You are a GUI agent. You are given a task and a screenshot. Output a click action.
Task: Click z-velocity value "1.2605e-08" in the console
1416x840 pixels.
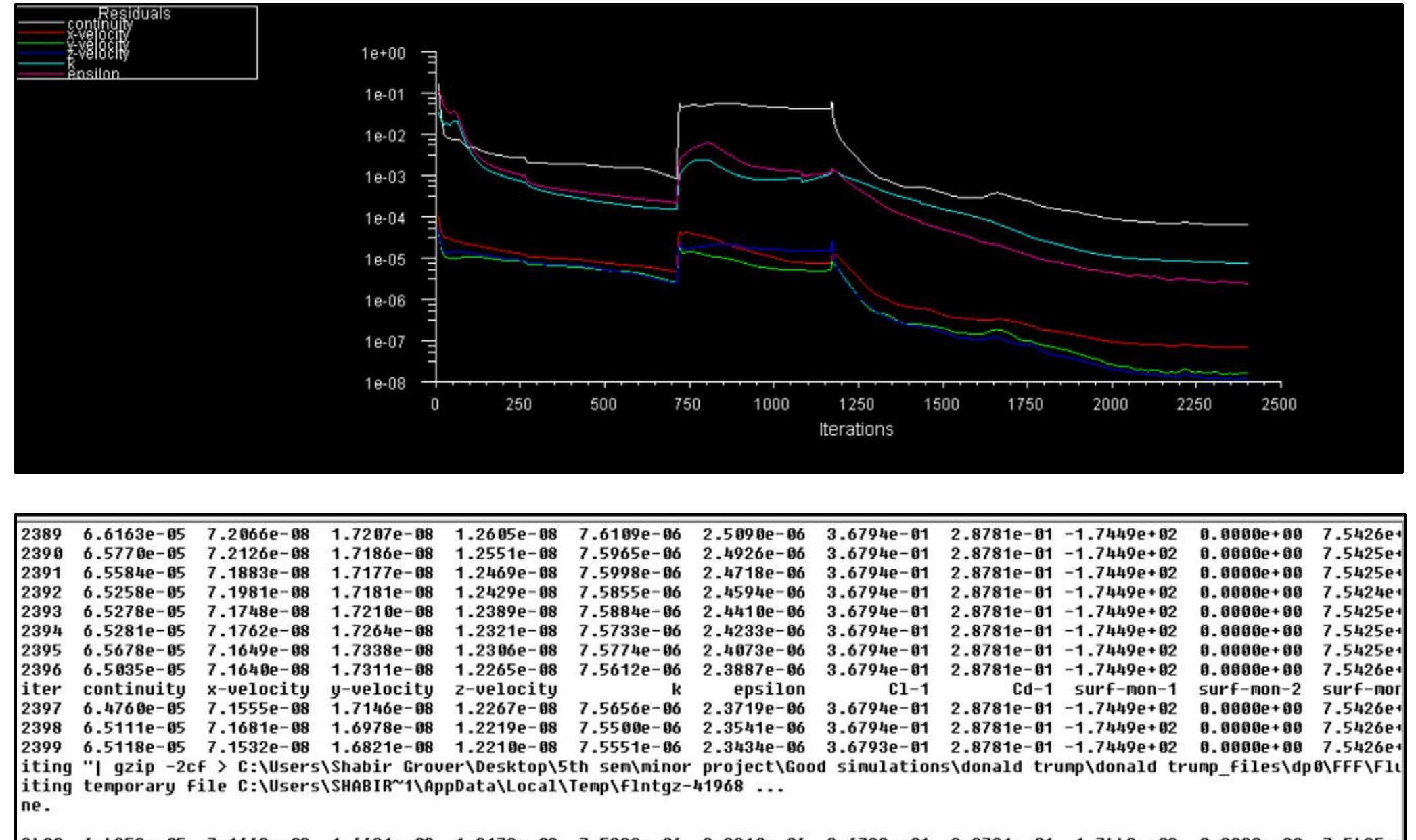(x=505, y=534)
